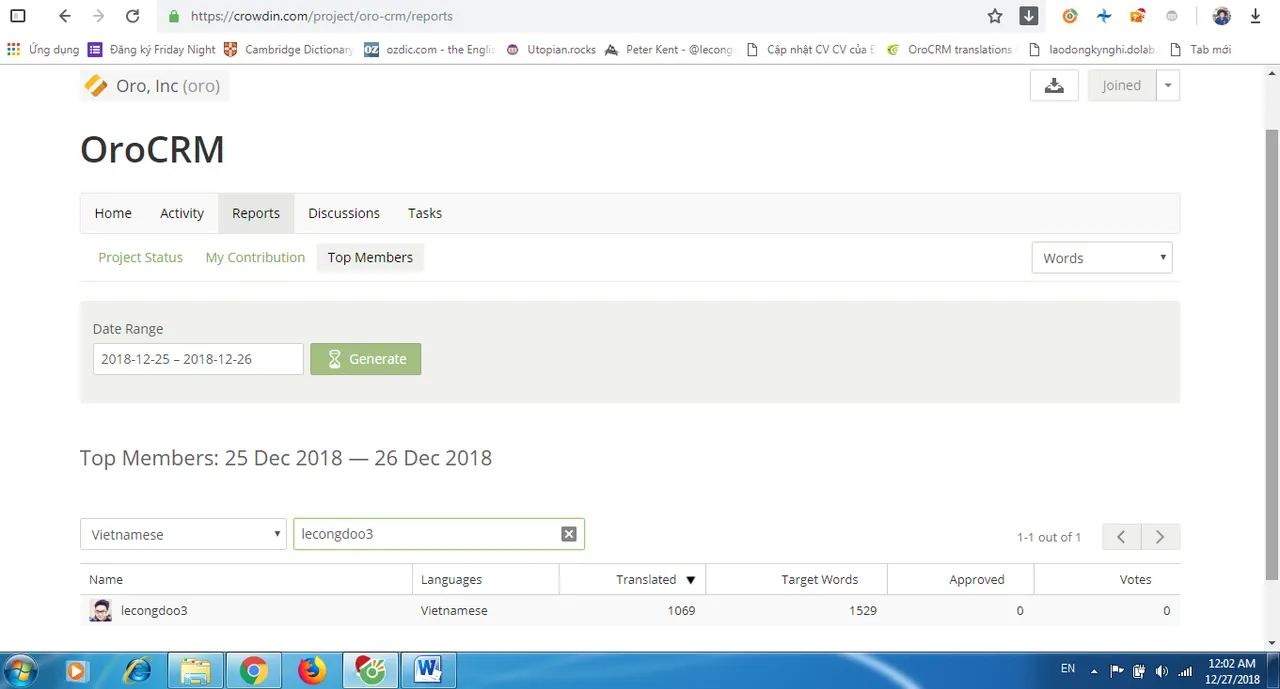
Task: Click lecongdoo3 avatar thumbnail
Action: (101, 610)
